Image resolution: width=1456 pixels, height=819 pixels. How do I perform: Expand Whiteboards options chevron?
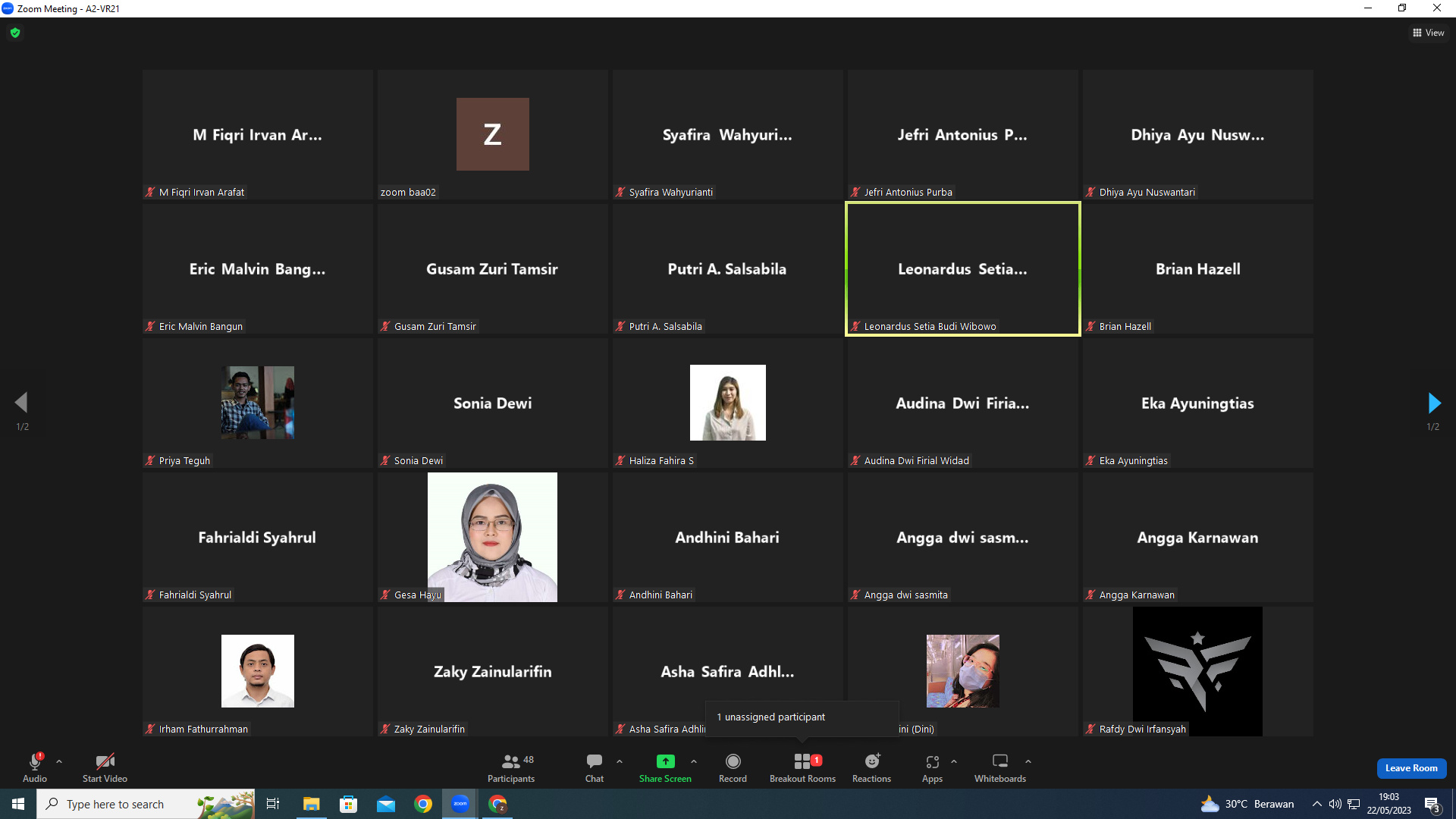pos(1028,761)
